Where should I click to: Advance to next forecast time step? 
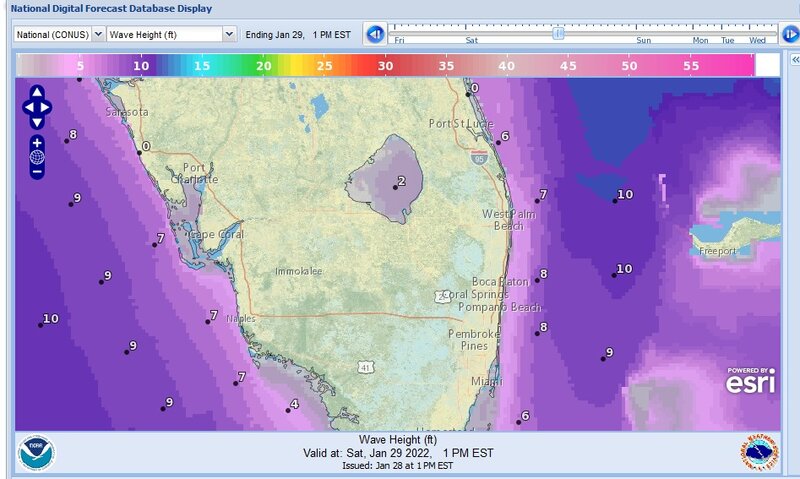[790, 34]
